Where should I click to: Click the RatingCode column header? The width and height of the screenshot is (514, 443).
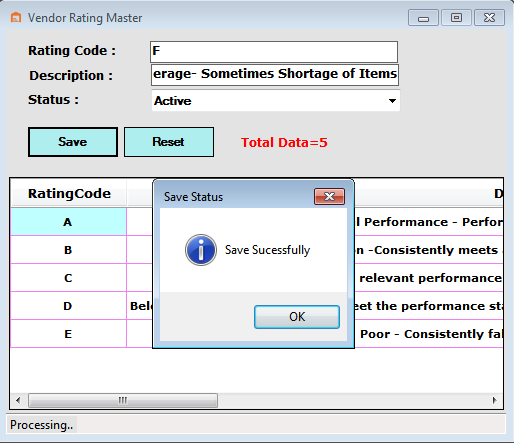[x=69, y=194]
